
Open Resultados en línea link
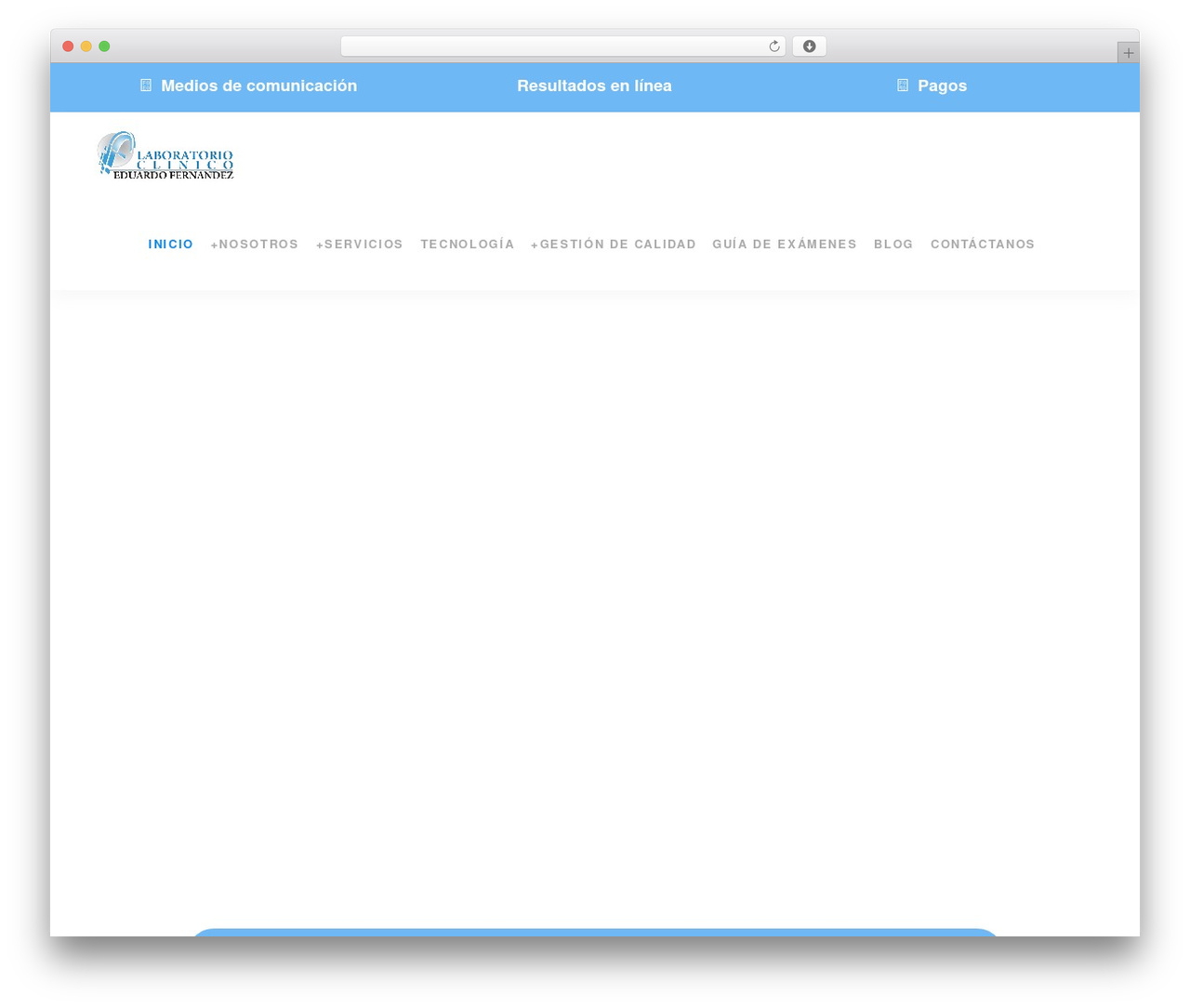point(594,86)
